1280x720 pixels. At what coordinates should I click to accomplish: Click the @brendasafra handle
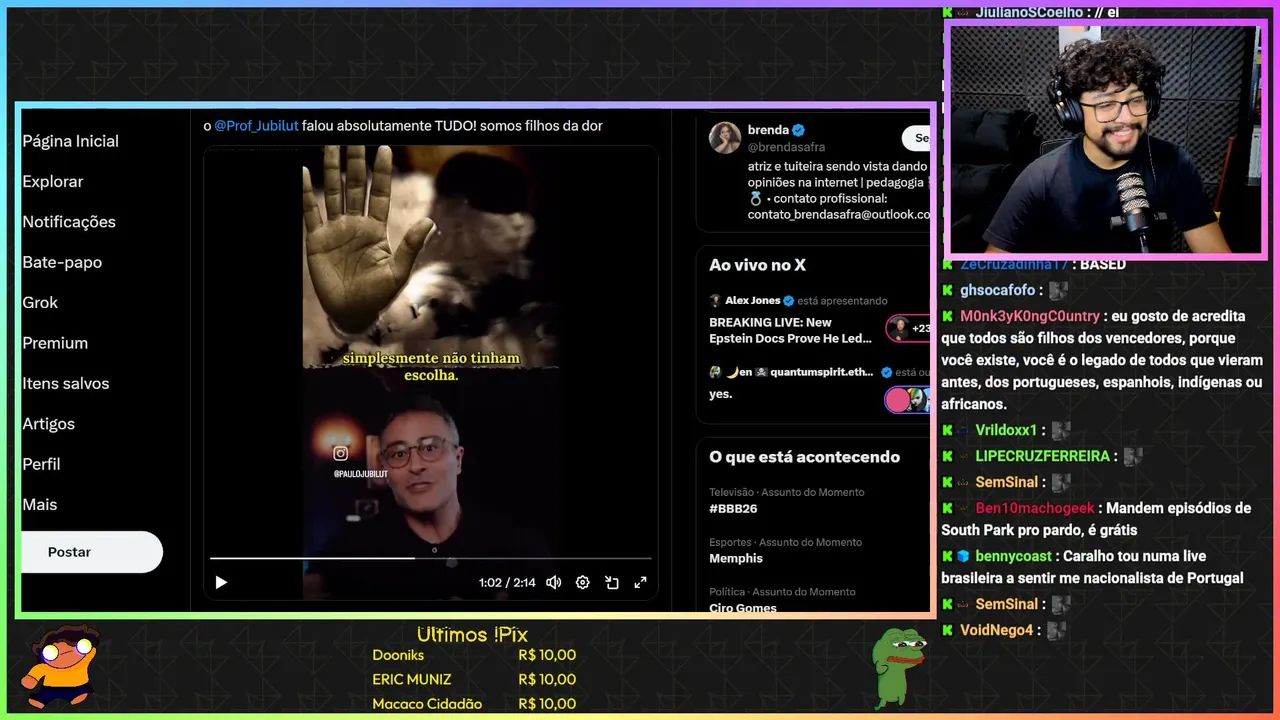[x=786, y=147]
